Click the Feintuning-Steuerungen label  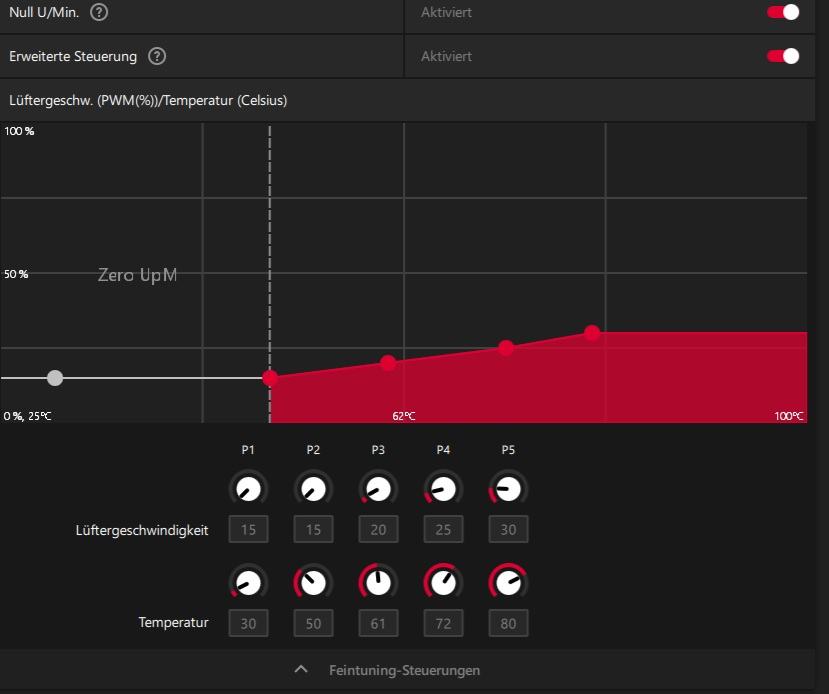click(x=404, y=670)
